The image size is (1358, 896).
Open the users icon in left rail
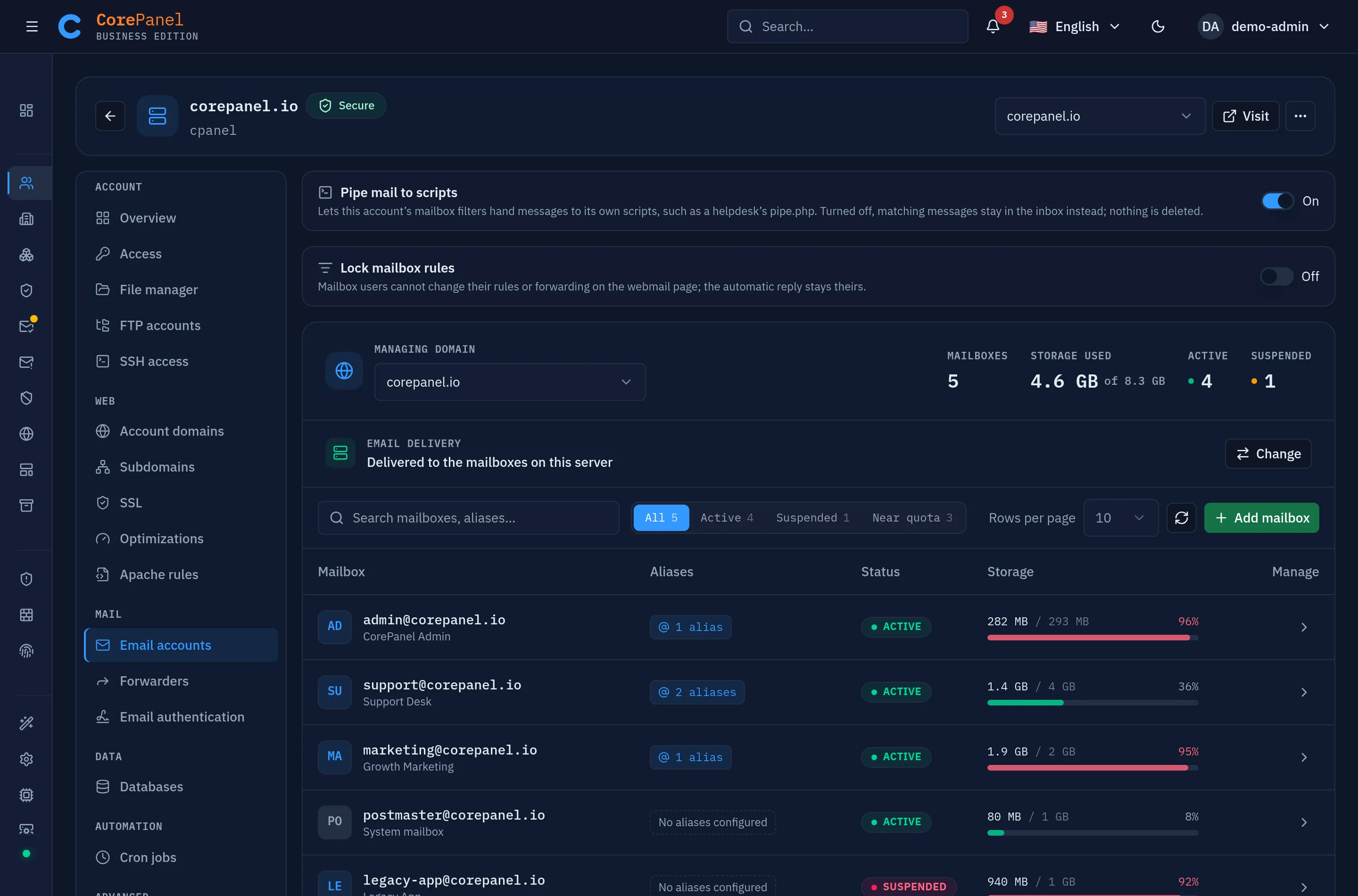tap(26, 183)
